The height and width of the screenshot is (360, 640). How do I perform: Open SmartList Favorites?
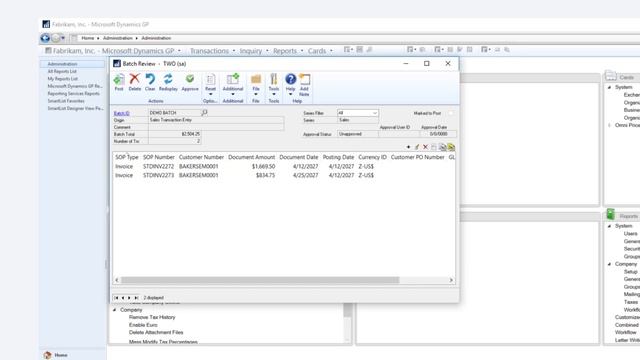coord(66,101)
